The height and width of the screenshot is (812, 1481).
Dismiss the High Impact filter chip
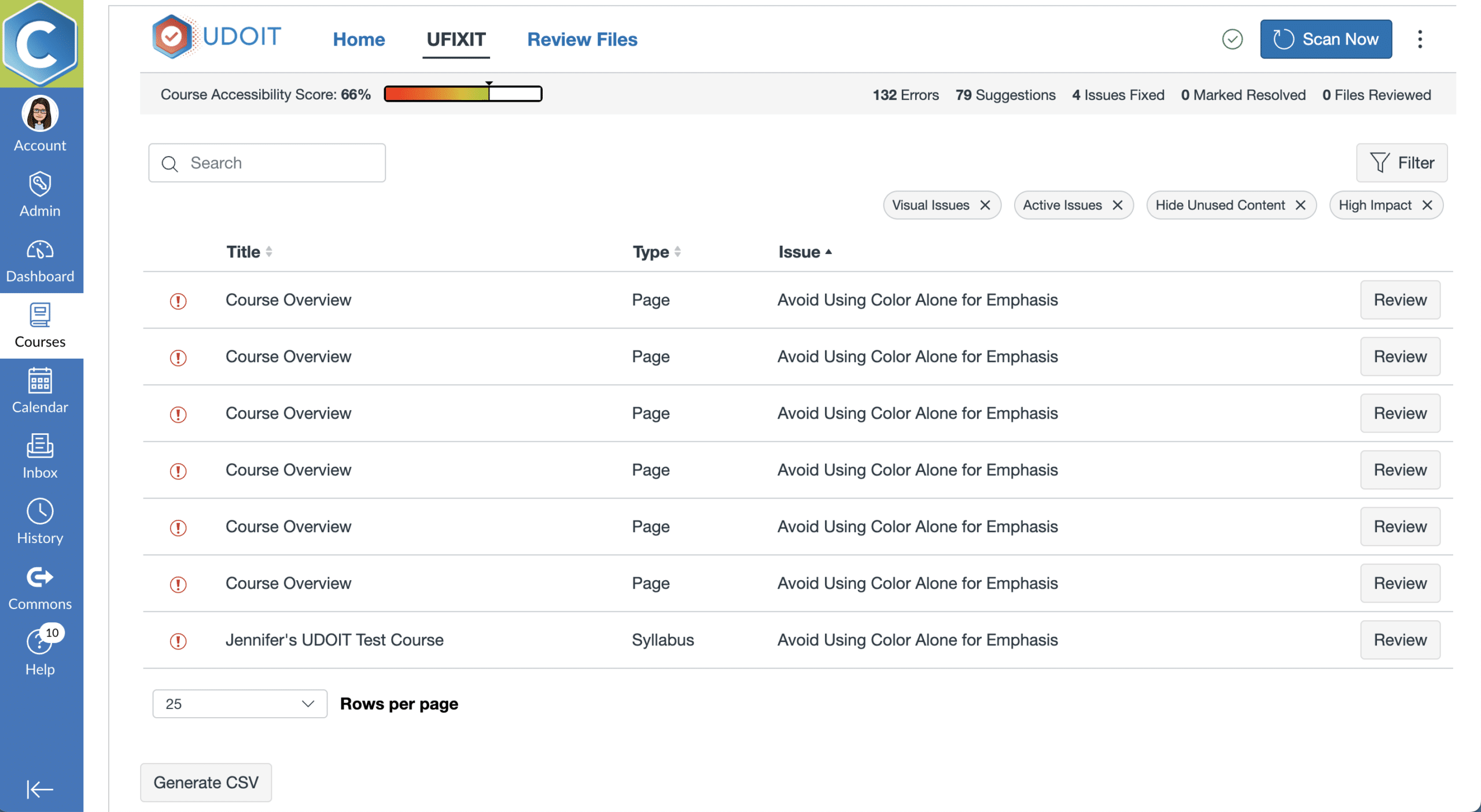pyautogui.click(x=1428, y=205)
